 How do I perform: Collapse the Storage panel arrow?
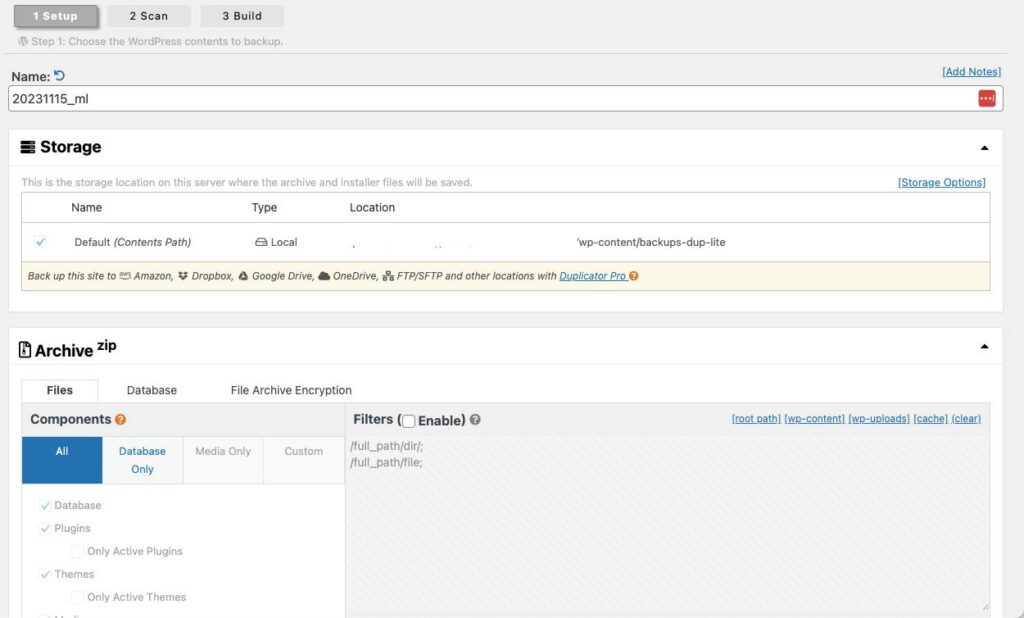pos(984,148)
